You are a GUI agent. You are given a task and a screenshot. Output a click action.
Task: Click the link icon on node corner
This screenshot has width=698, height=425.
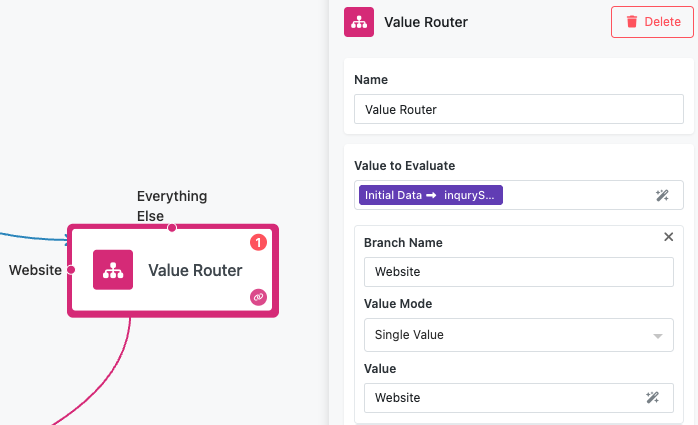pos(258,297)
